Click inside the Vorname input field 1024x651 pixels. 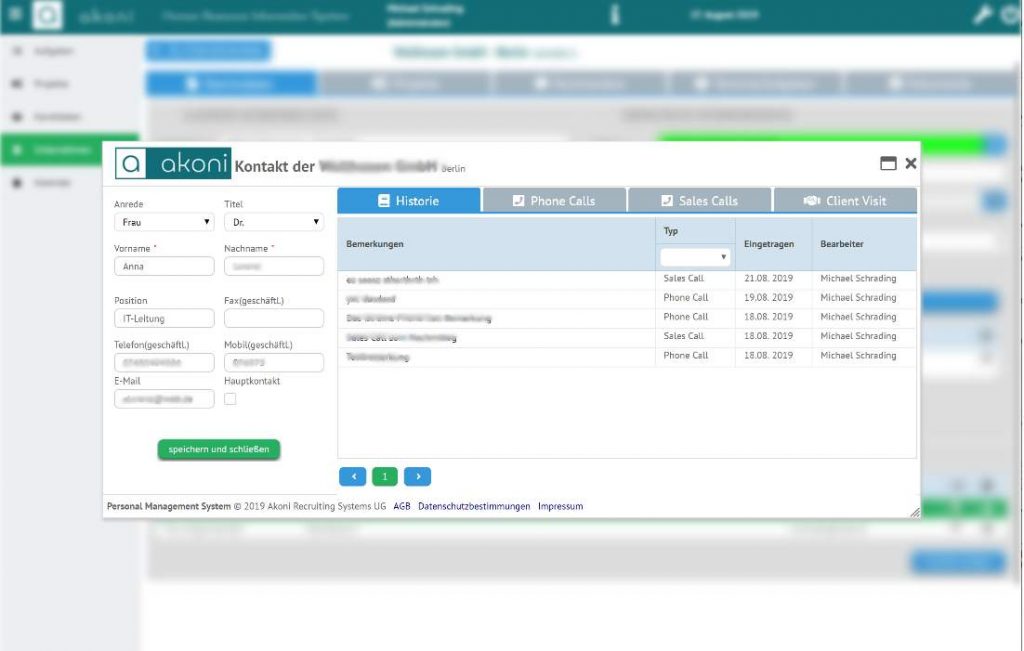pos(163,265)
